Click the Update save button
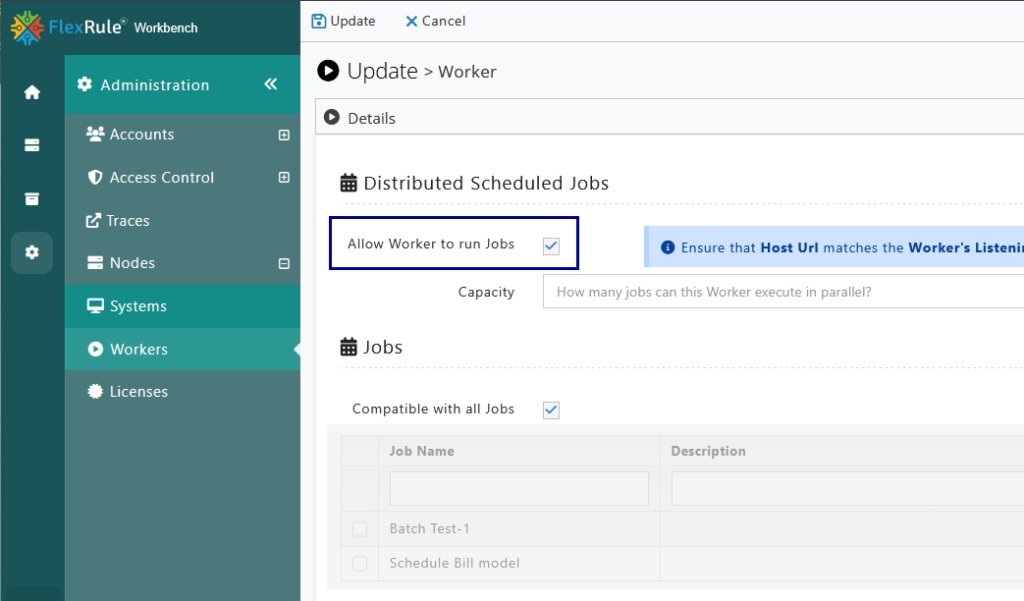Image resolution: width=1024 pixels, height=601 pixels. (x=344, y=21)
